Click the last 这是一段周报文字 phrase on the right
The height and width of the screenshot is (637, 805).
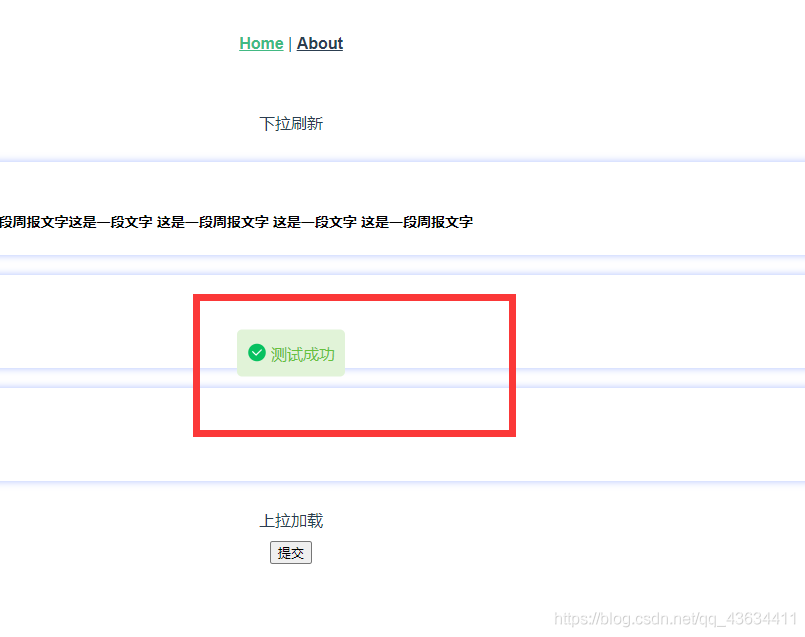(417, 222)
